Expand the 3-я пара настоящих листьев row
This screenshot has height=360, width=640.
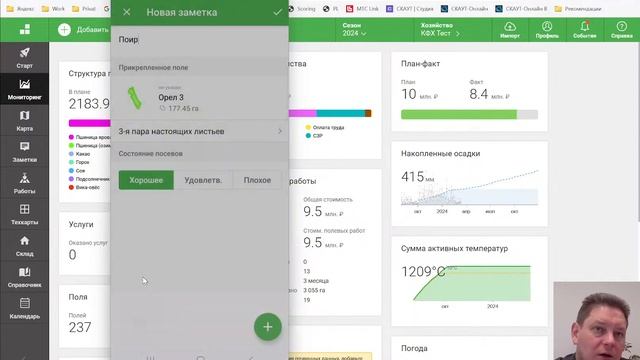click(x=200, y=131)
